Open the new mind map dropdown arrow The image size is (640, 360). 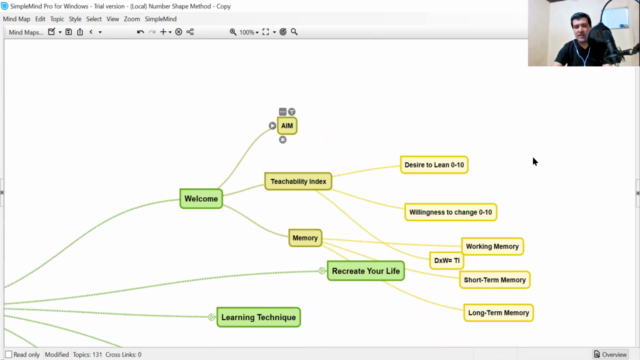pos(60,32)
